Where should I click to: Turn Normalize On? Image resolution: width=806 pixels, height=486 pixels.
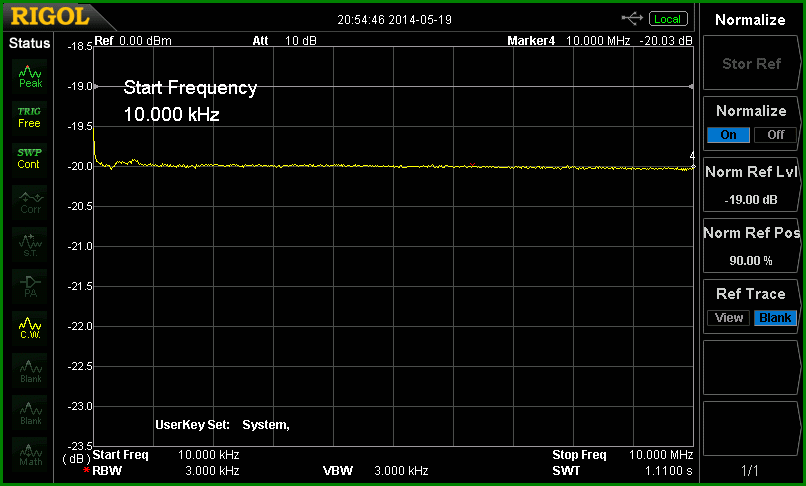[728, 135]
